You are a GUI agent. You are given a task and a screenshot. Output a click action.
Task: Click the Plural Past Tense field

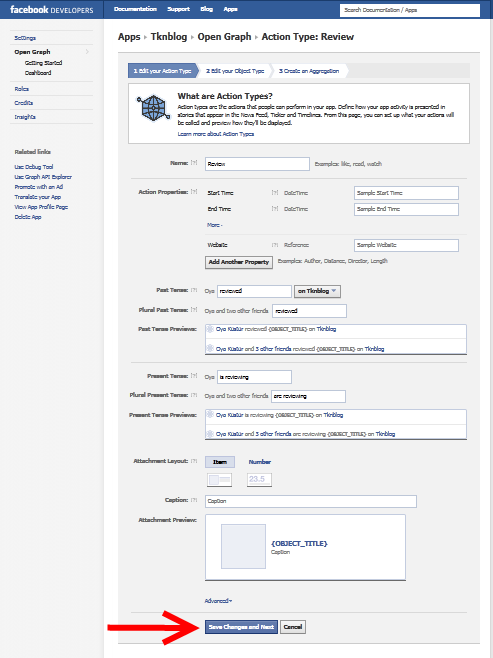point(309,311)
